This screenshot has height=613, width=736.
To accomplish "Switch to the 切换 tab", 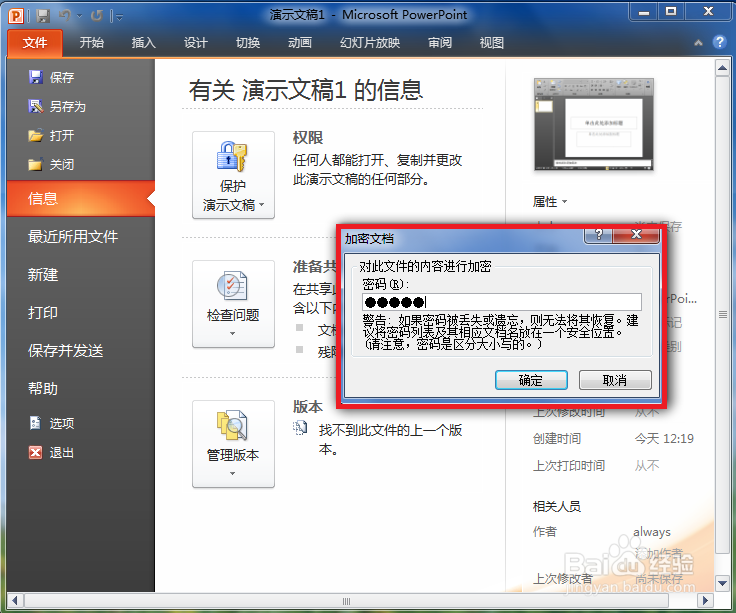I will point(247,43).
